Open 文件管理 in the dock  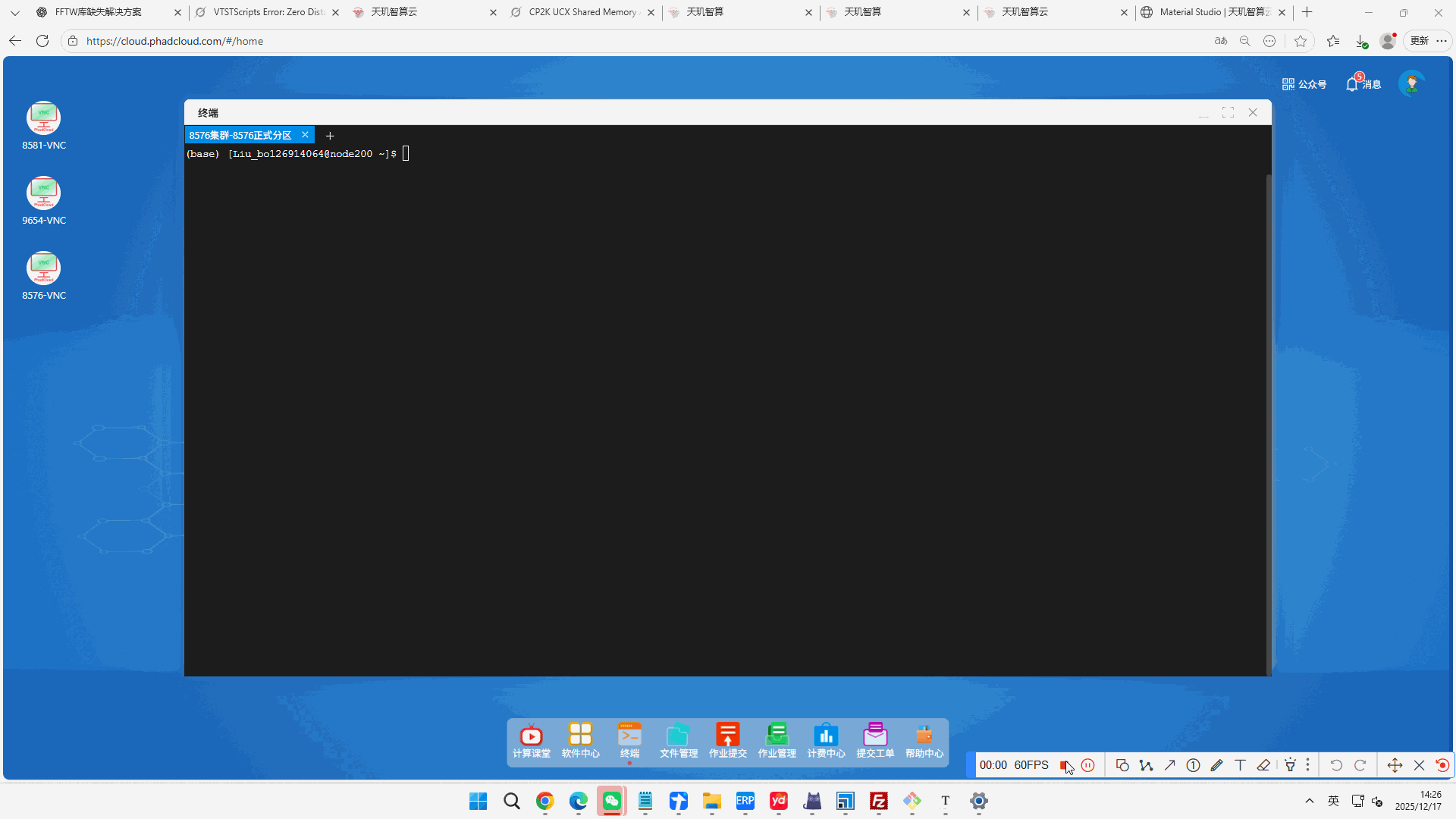pyautogui.click(x=678, y=739)
